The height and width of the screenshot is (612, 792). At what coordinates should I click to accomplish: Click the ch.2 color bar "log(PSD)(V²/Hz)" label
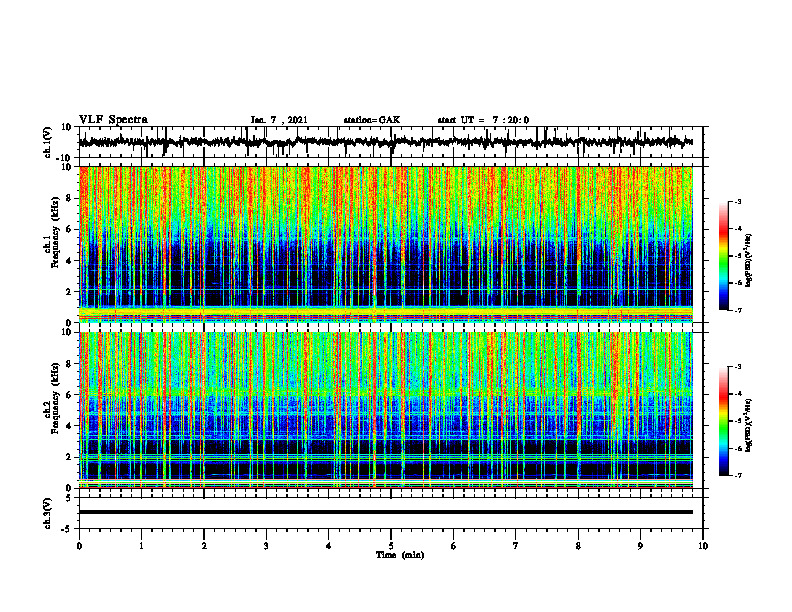click(749, 425)
